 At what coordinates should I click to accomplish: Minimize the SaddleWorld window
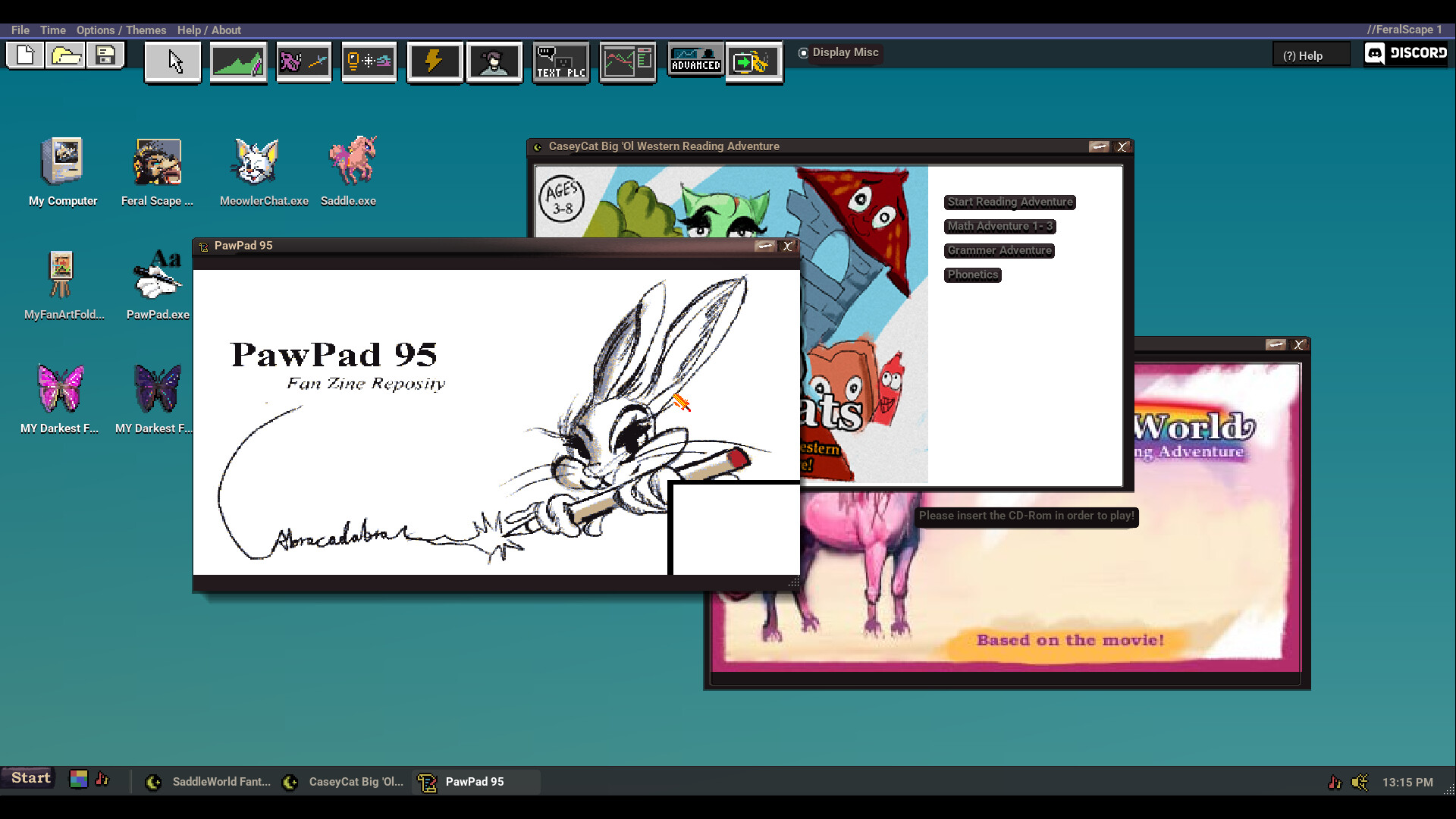[1276, 344]
